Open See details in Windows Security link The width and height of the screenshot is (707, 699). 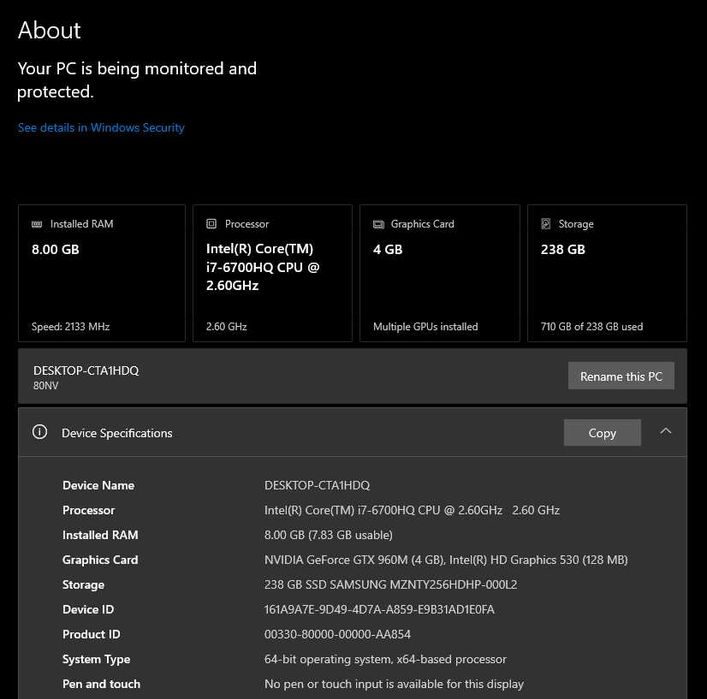101,128
